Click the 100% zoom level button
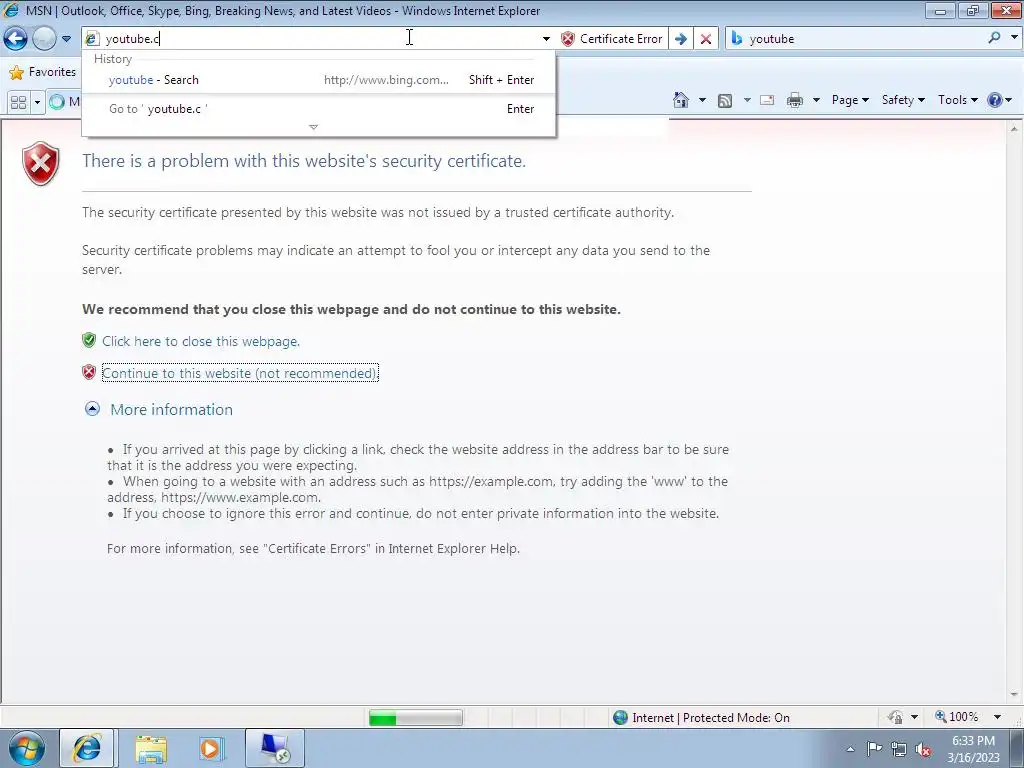Screen dimensions: 1024x768 957,717
